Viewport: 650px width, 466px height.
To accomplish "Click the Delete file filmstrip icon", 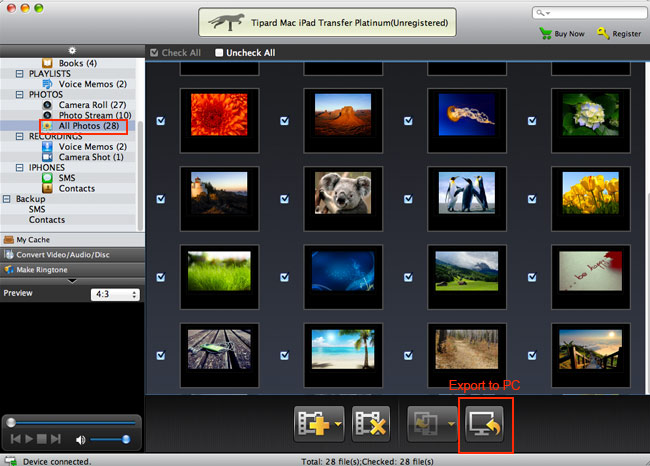I will (x=370, y=424).
